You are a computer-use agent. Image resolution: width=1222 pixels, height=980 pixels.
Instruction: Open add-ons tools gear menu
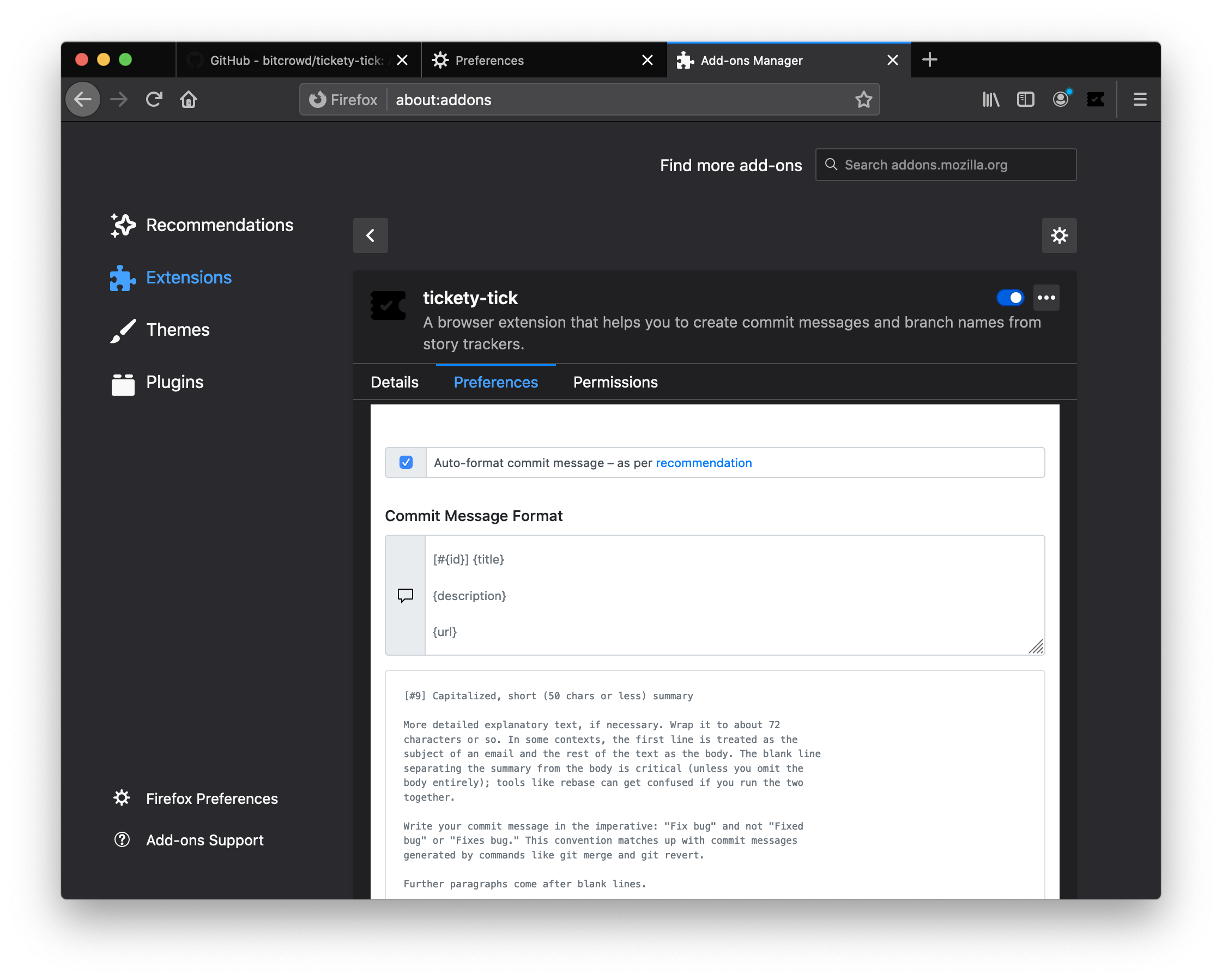1059,235
